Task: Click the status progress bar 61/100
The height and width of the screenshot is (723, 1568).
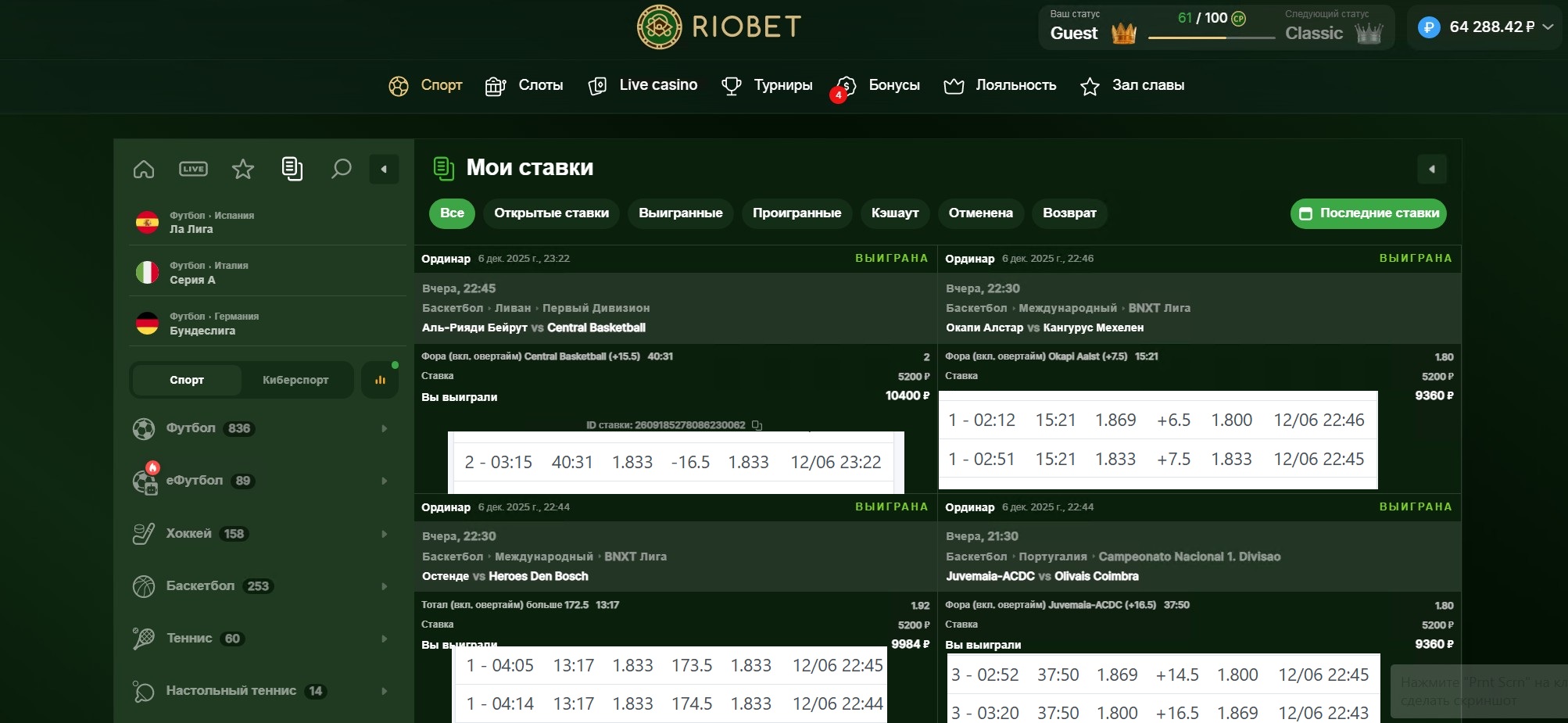Action: point(1211,37)
